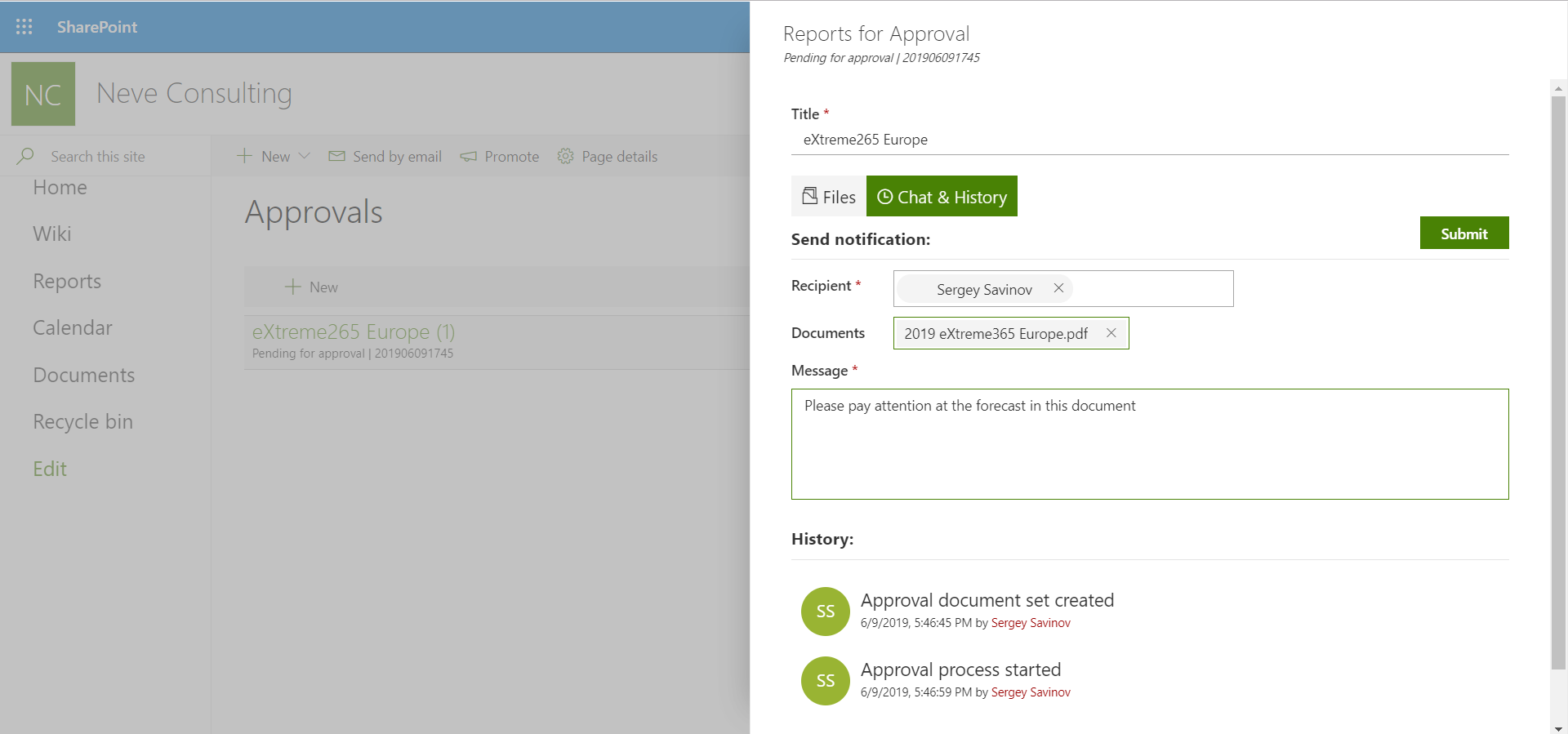
Task: Click the SharePoint header link
Action: point(97,27)
